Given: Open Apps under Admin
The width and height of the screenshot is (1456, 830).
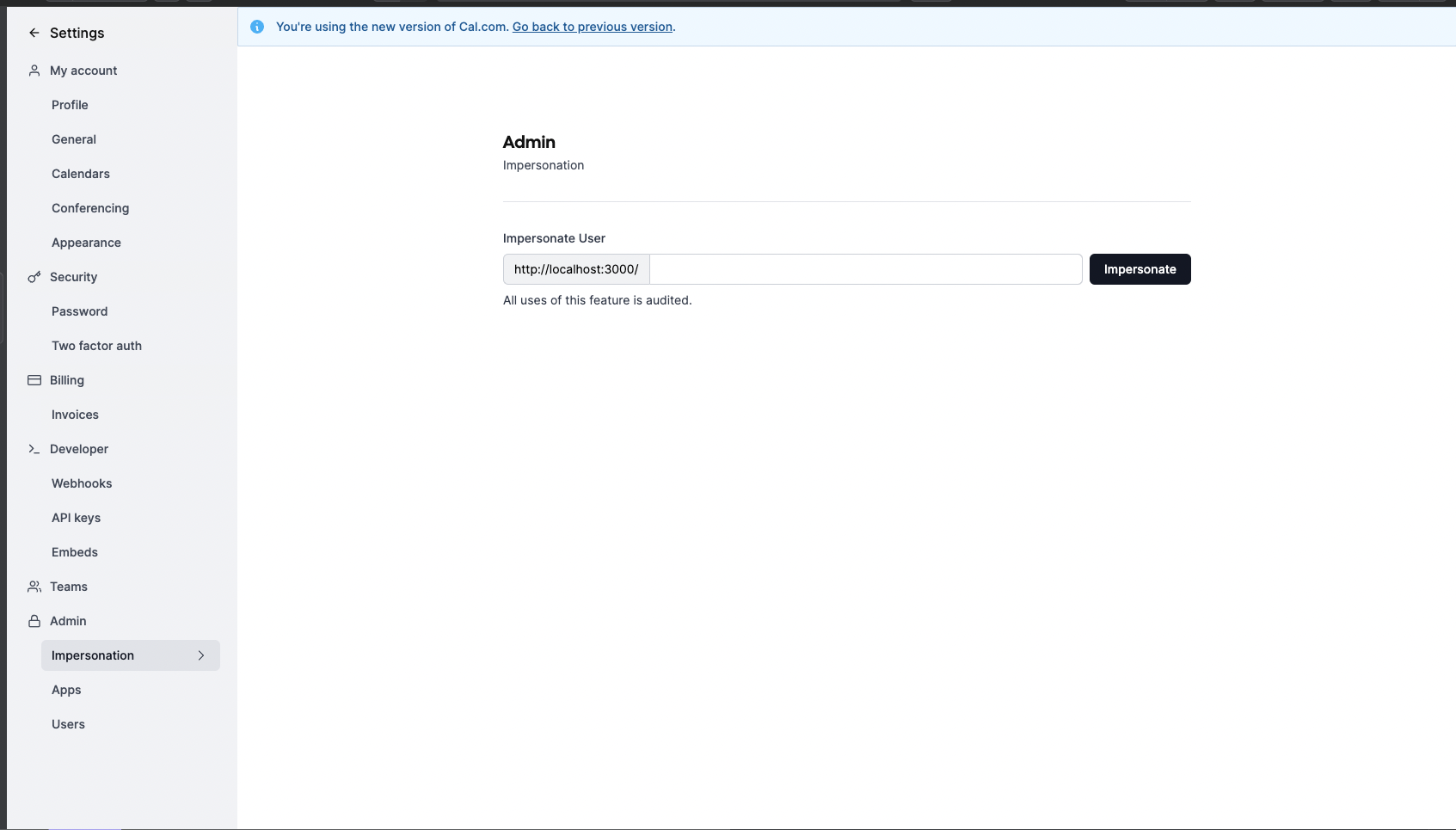Looking at the screenshot, I should coord(66,690).
